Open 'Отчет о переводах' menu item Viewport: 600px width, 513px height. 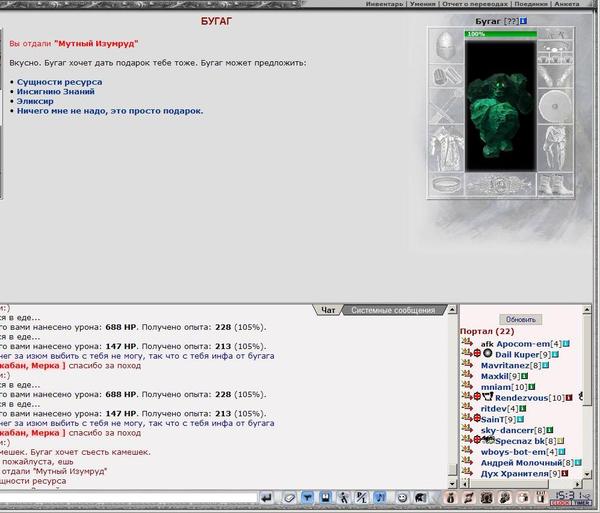pos(474,4)
